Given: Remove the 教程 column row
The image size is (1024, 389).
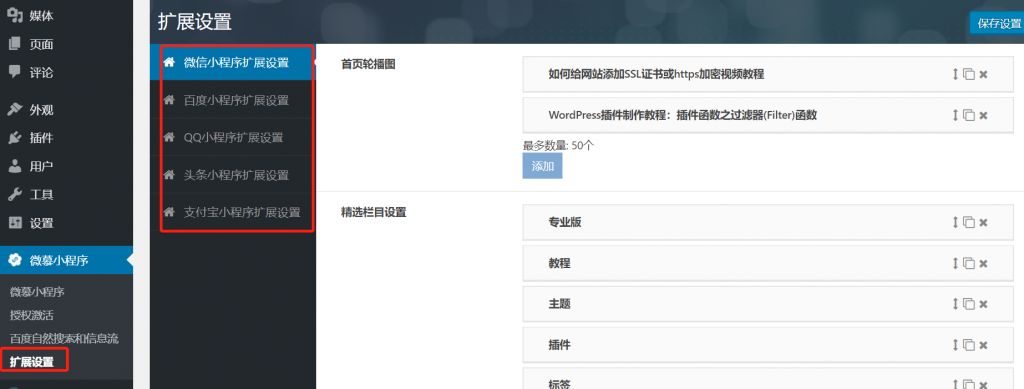Looking at the screenshot, I should [984, 264].
